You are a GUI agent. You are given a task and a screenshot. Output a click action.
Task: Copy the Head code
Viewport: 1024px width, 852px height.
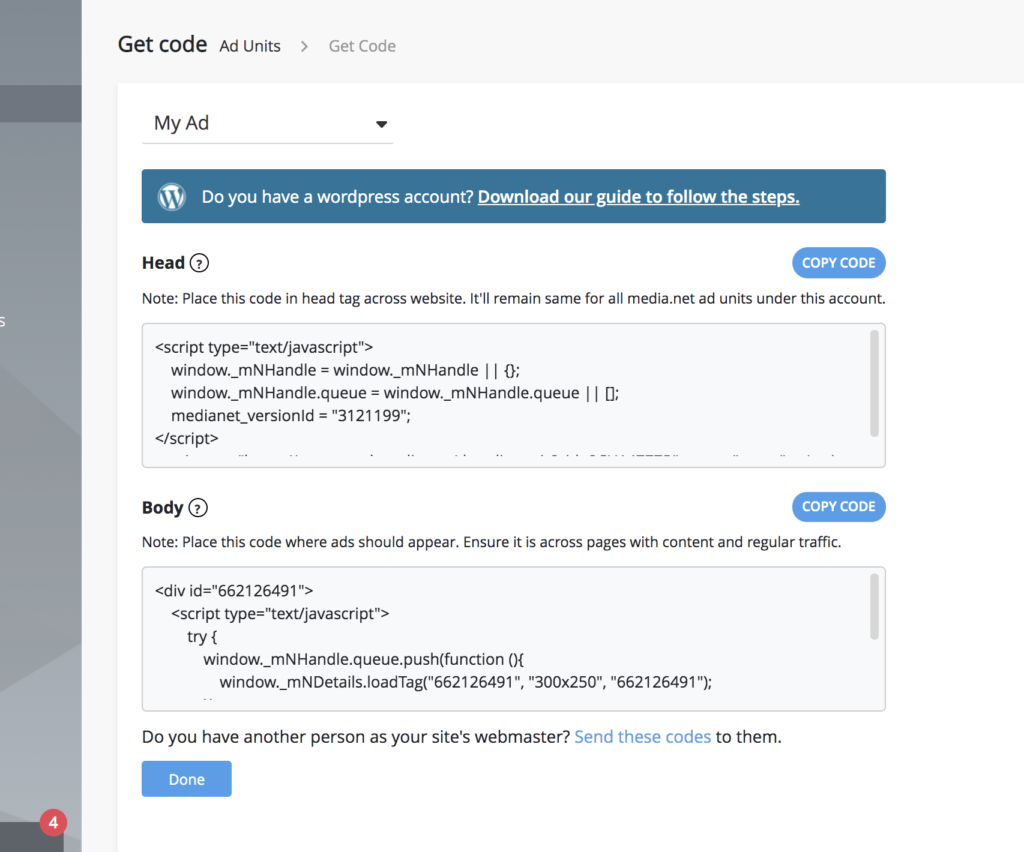tap(839, 263)
